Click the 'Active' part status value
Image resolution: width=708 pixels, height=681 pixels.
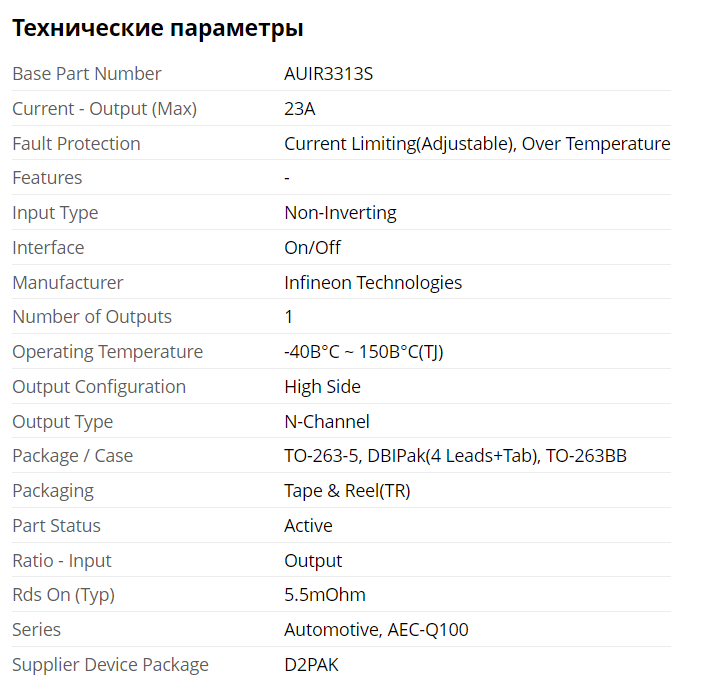pyautogui.click(x=308, y=526)
